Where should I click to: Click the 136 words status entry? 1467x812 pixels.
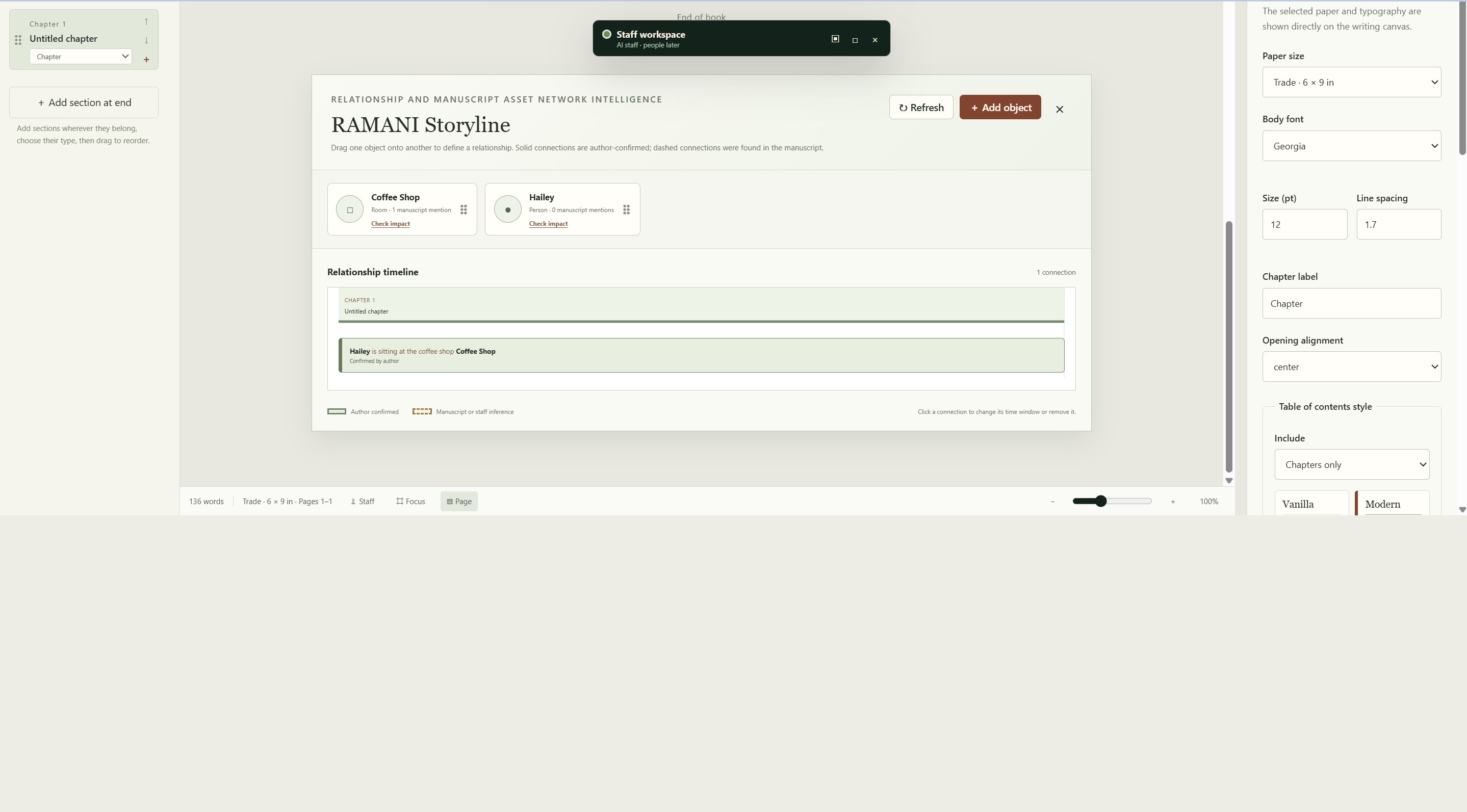coord(206,502)
